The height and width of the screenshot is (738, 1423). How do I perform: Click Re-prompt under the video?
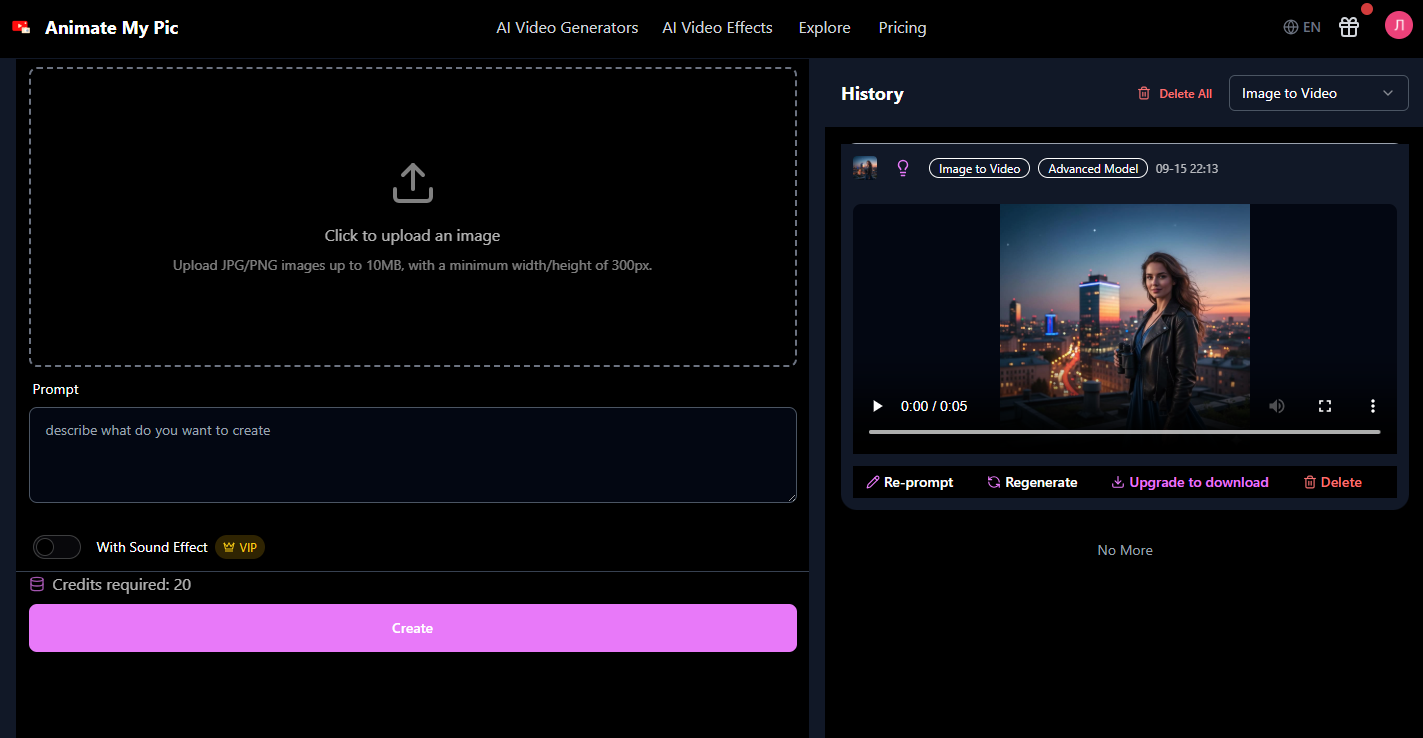pos(910,482)
